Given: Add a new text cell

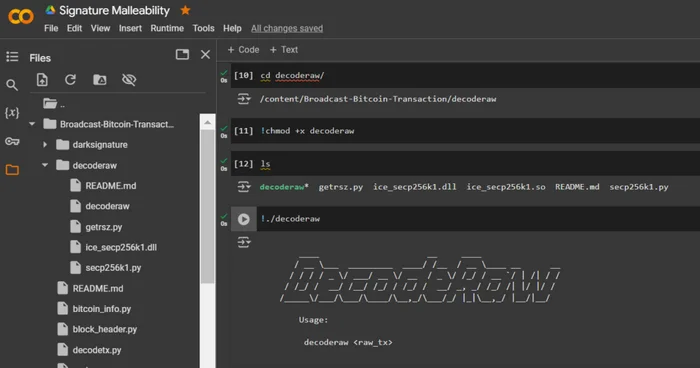Looking at the screenshot, I should [x=284, y=50].
